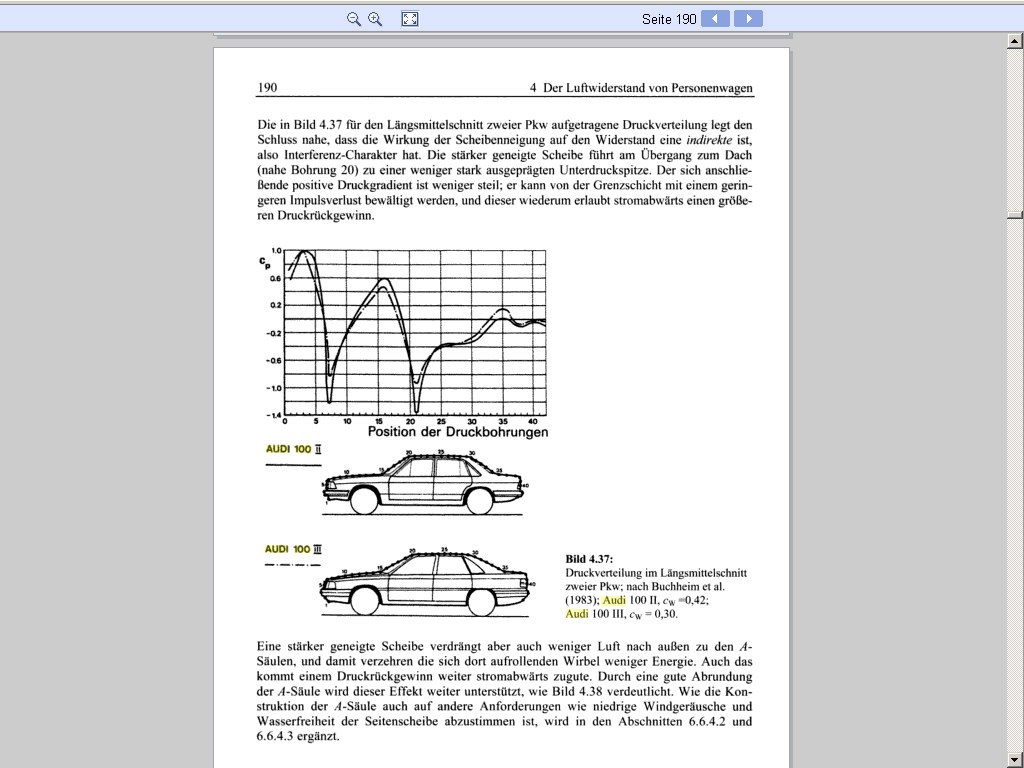Click the scrollbar up arrow

(1015, 41)
